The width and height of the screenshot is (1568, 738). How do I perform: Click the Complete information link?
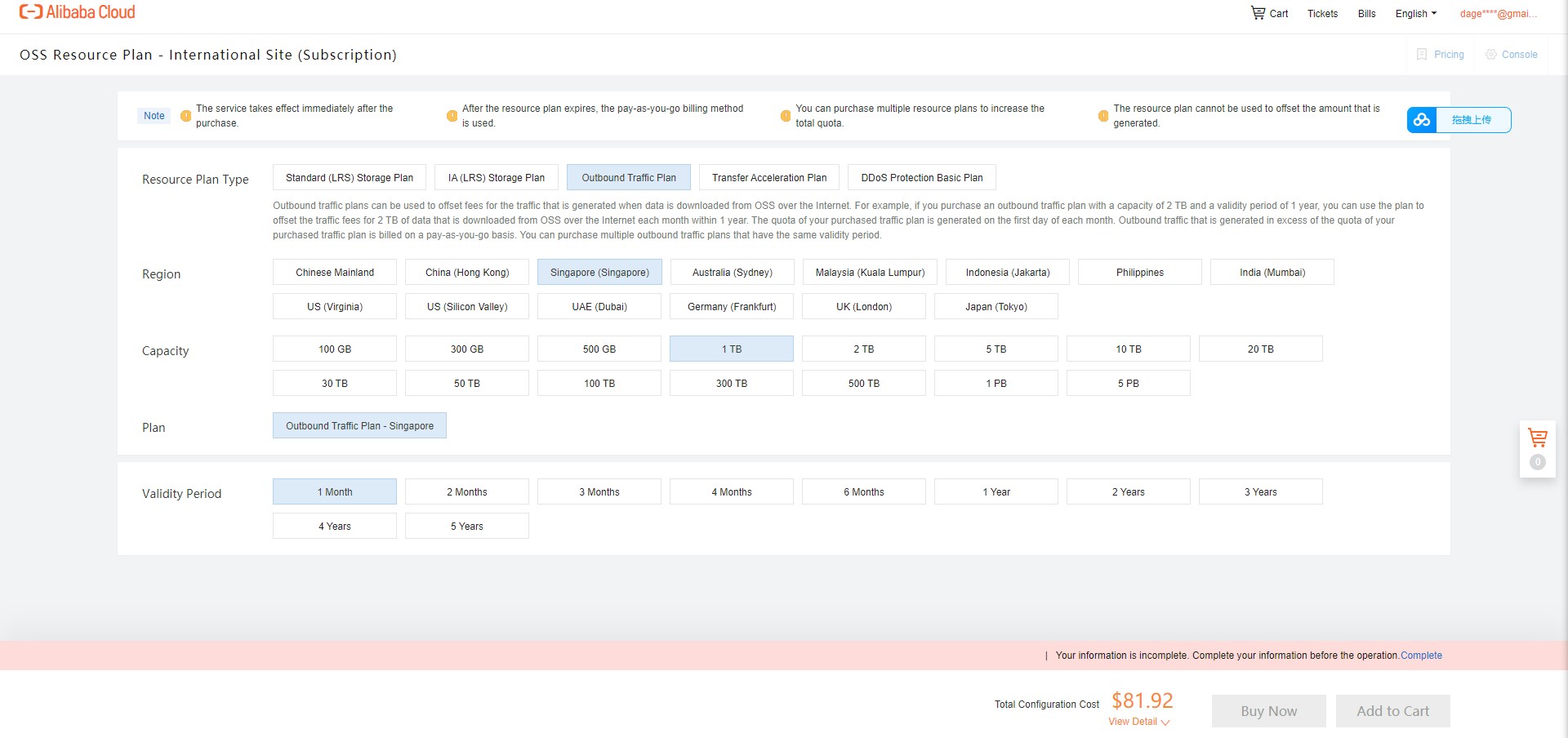coord(1421,656)
